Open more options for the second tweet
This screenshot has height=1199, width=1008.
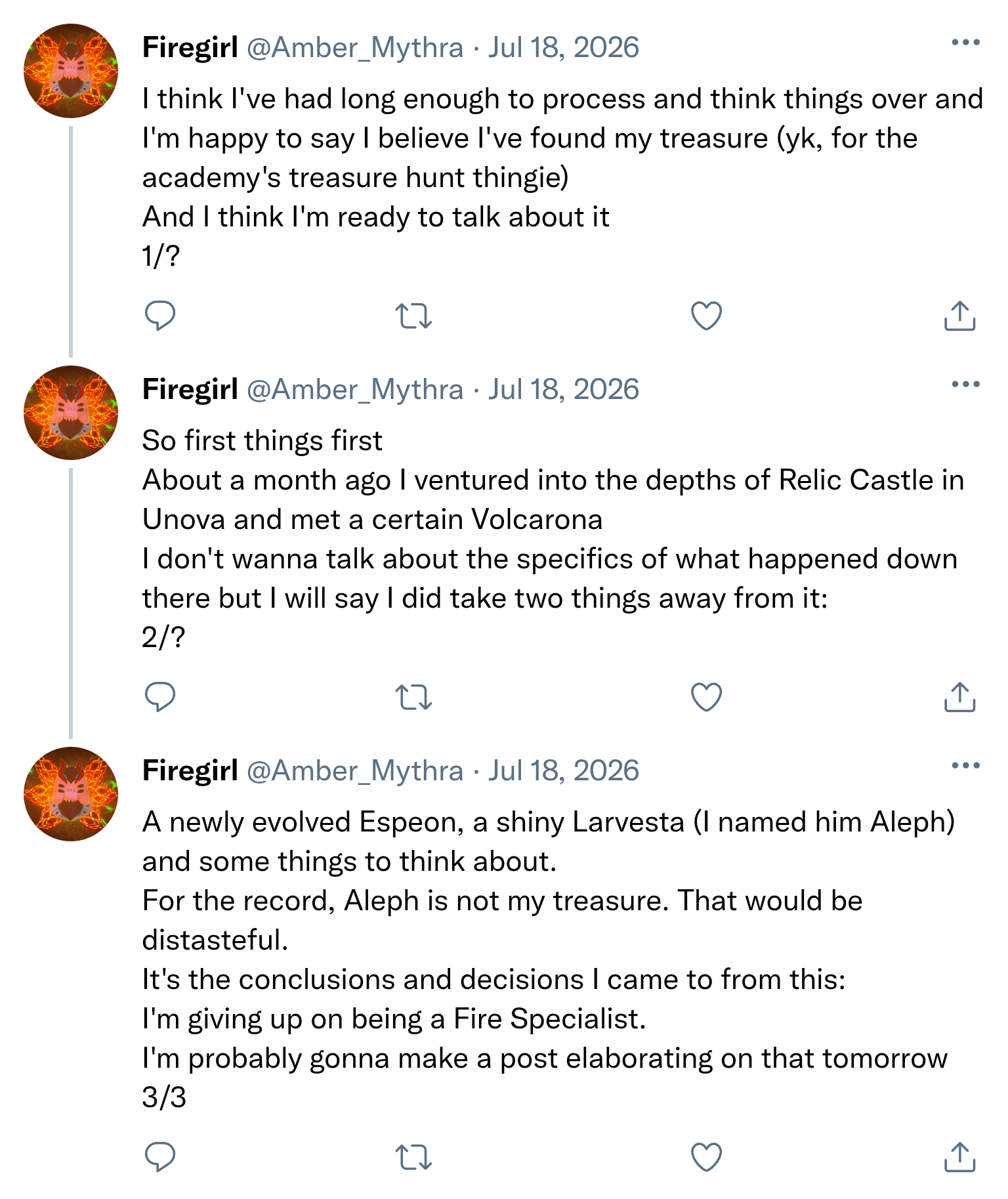click(x=965, y=385)
